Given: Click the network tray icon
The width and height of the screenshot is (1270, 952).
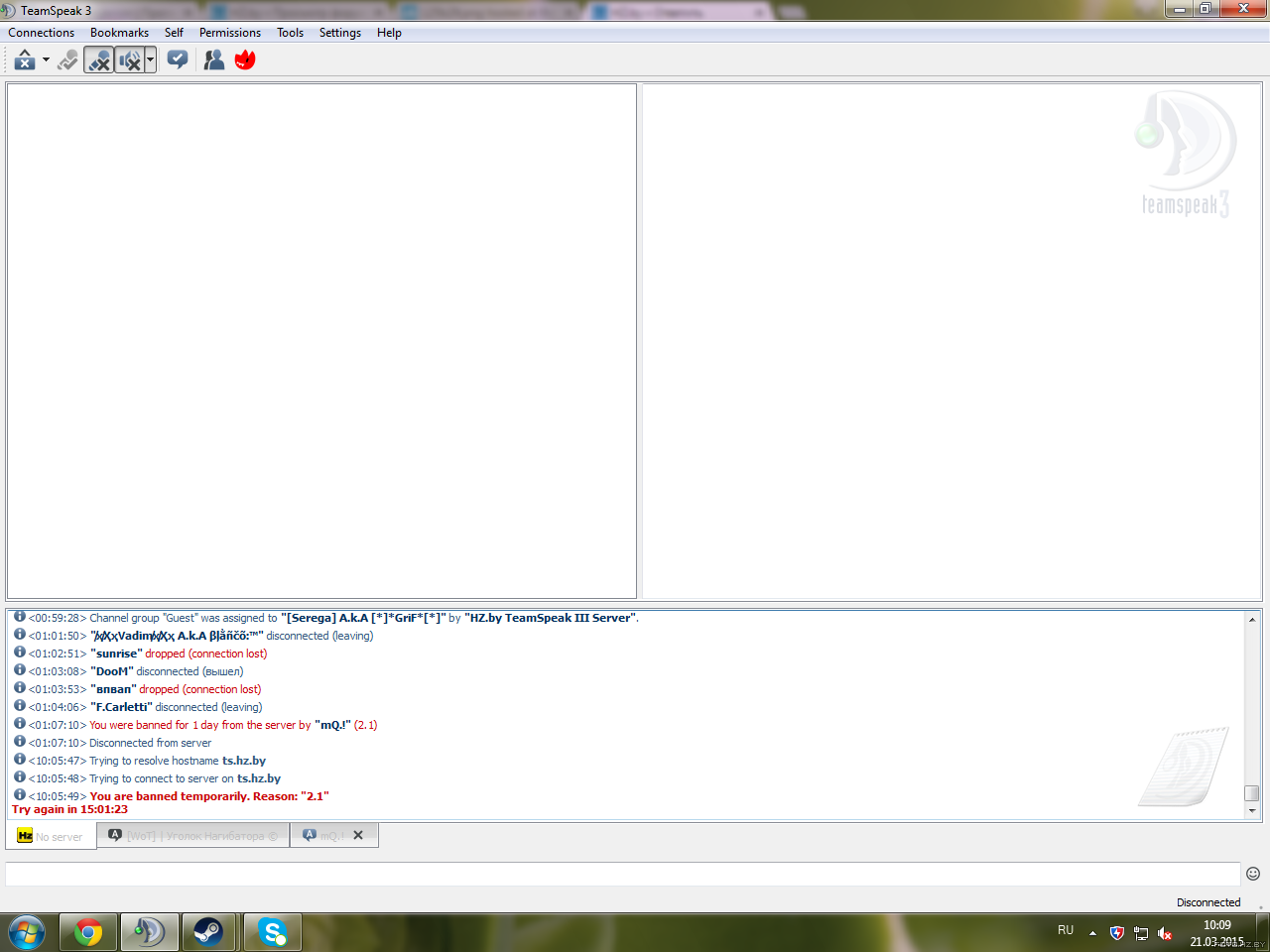Looking at the screenshot, I should tap(1141, 932).
